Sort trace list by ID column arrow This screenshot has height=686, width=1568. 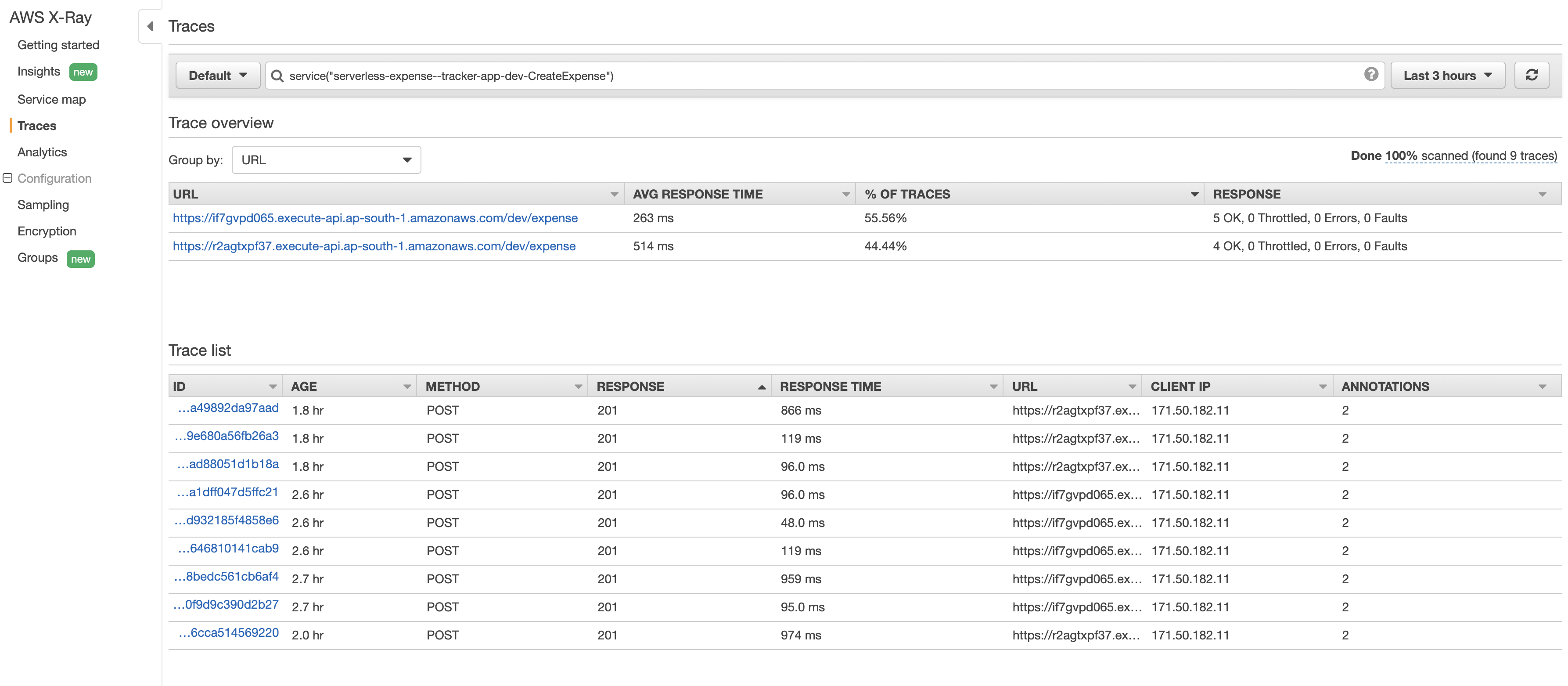(273, 387)
